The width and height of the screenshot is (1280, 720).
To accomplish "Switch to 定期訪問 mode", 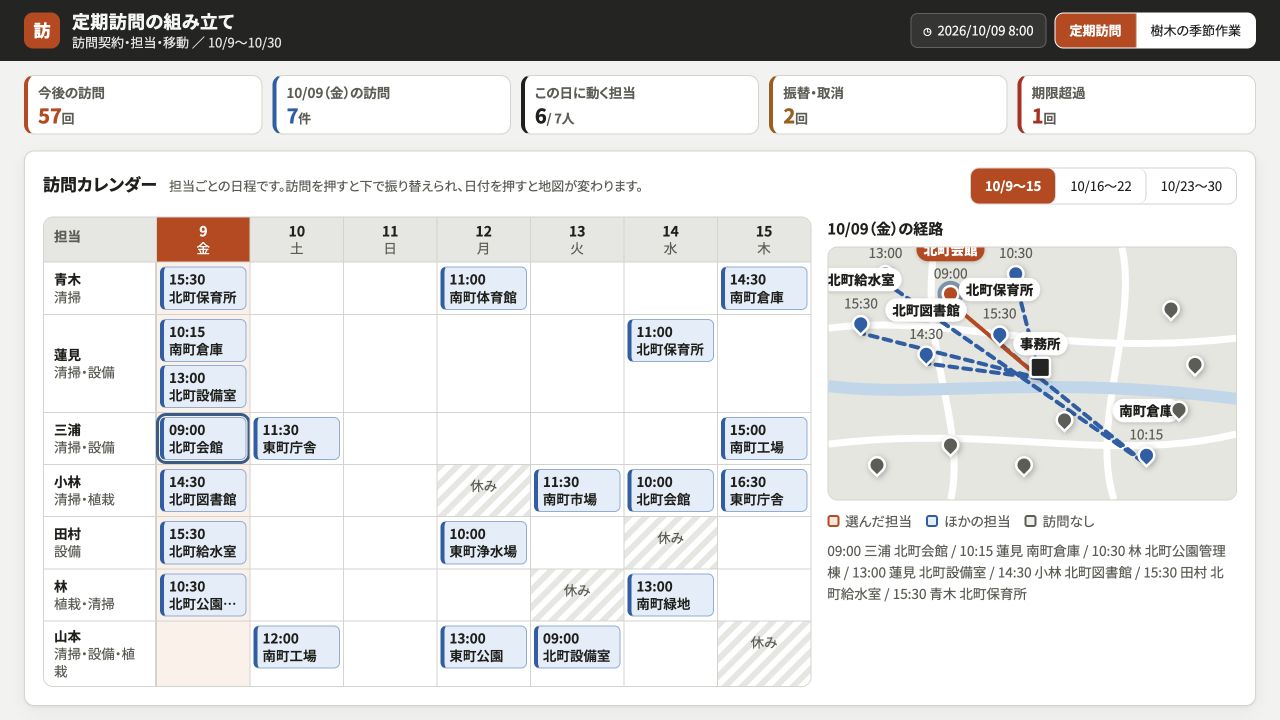I will pyautogui.click(x=1095, y=30).
